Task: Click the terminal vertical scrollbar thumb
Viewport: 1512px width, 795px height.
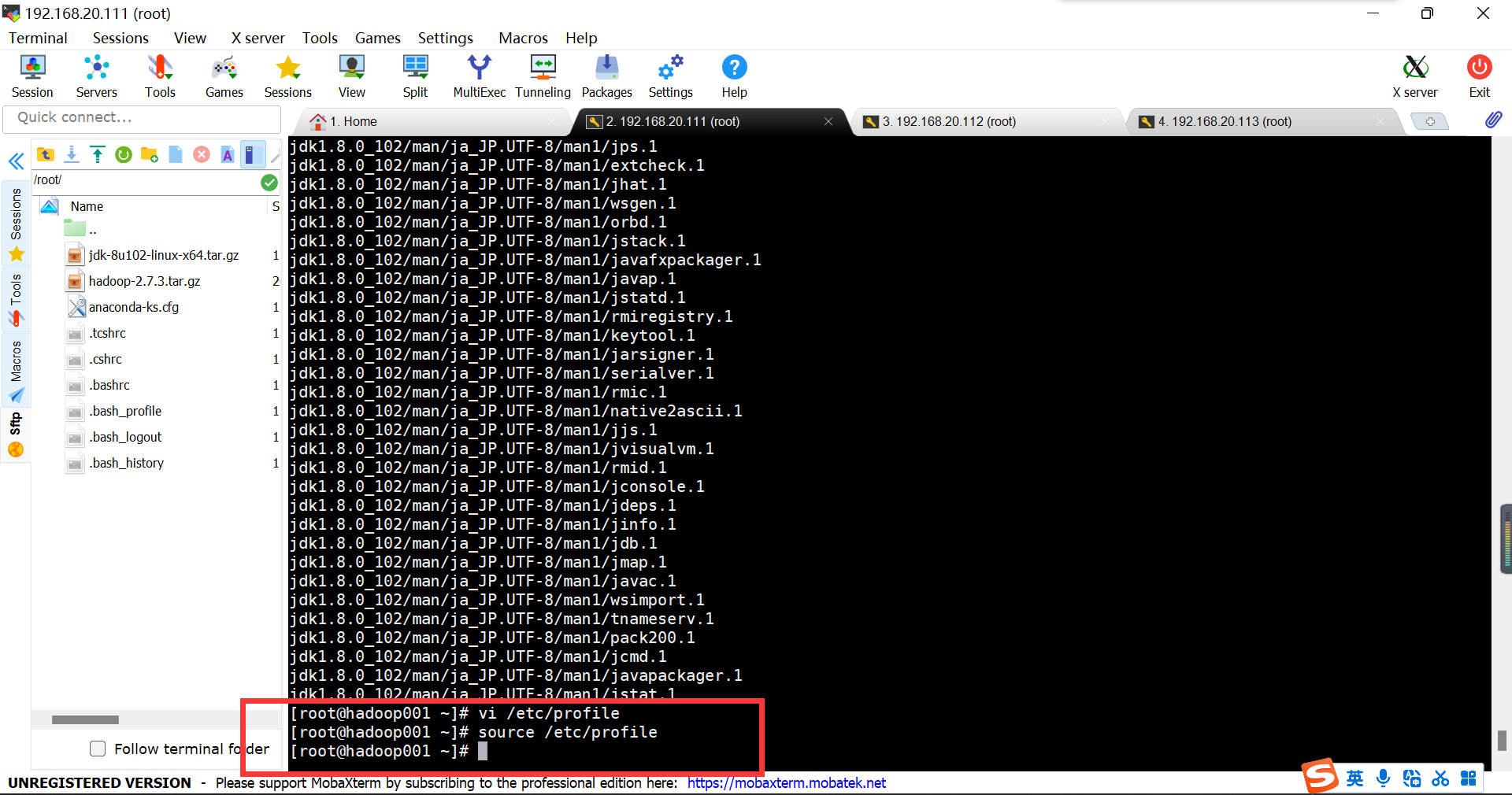Action: click(1502, 740)
